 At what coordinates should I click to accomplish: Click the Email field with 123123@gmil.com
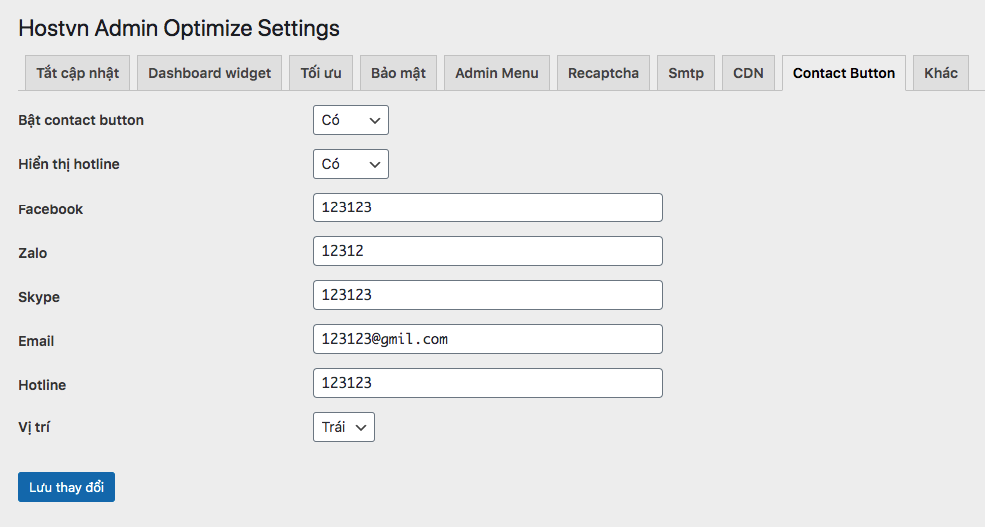pyautogui.click(x=487, y=339)
